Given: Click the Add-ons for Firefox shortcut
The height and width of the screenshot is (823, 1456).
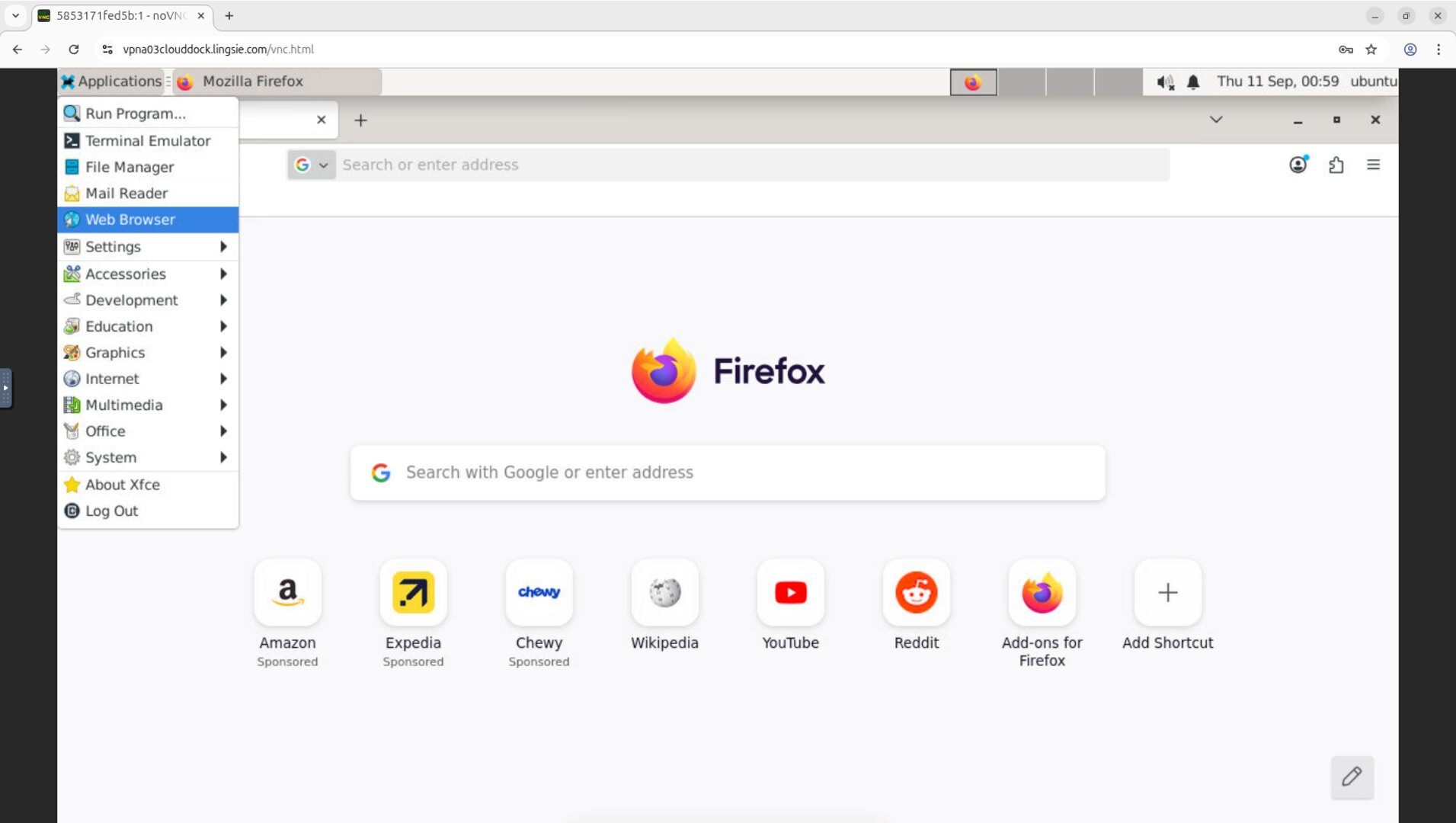Looking at the screenshot, I should 1042,593.
